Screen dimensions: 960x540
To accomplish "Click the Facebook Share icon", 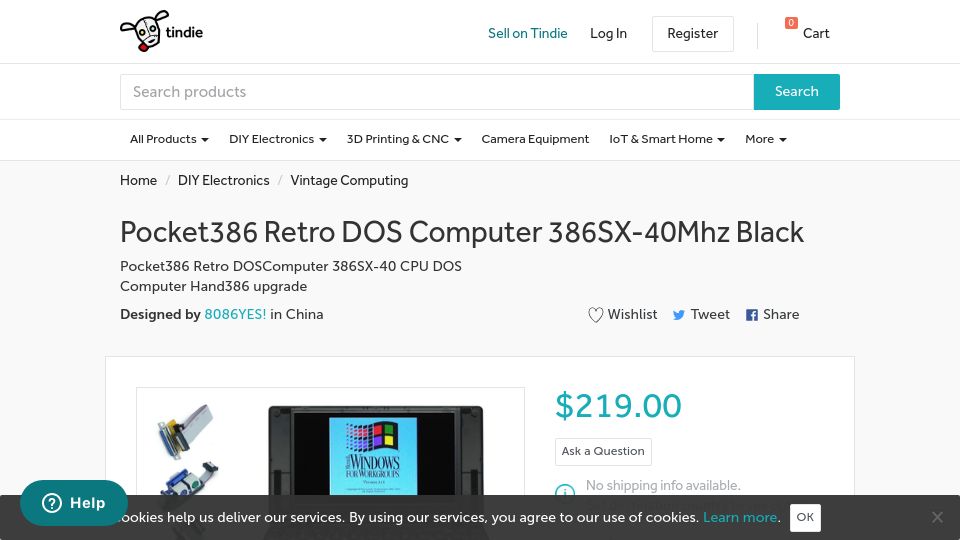I will click(752, 315).
